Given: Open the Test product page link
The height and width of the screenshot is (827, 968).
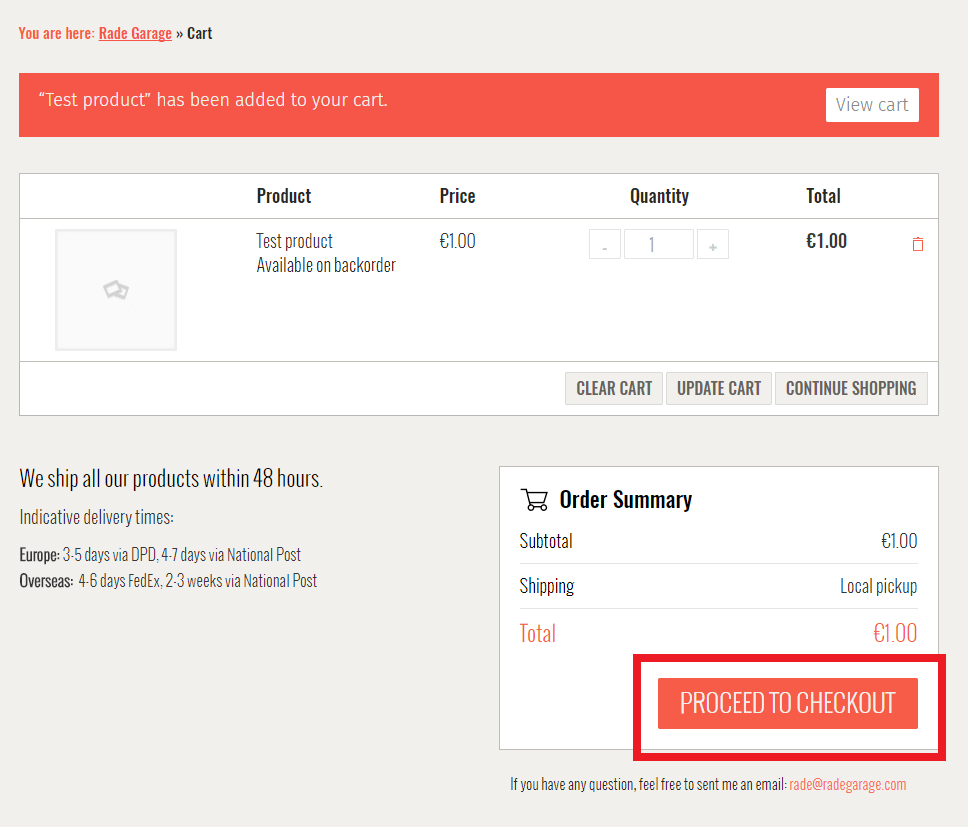Looking at the screenshot, I should (x=294, y=240).
